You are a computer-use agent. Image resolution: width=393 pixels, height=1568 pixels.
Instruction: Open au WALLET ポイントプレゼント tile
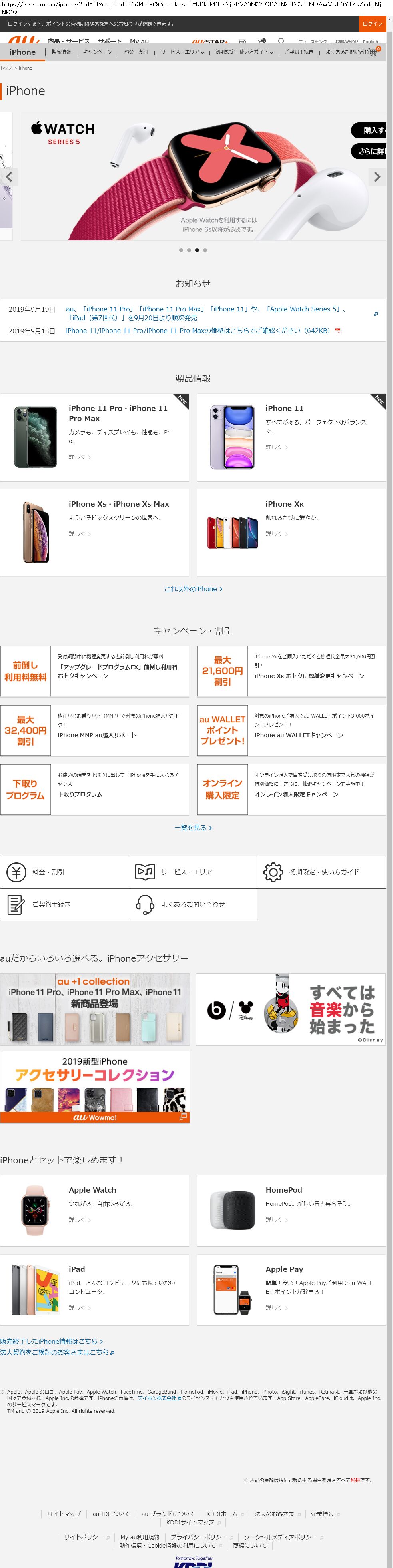pos(222,730)
